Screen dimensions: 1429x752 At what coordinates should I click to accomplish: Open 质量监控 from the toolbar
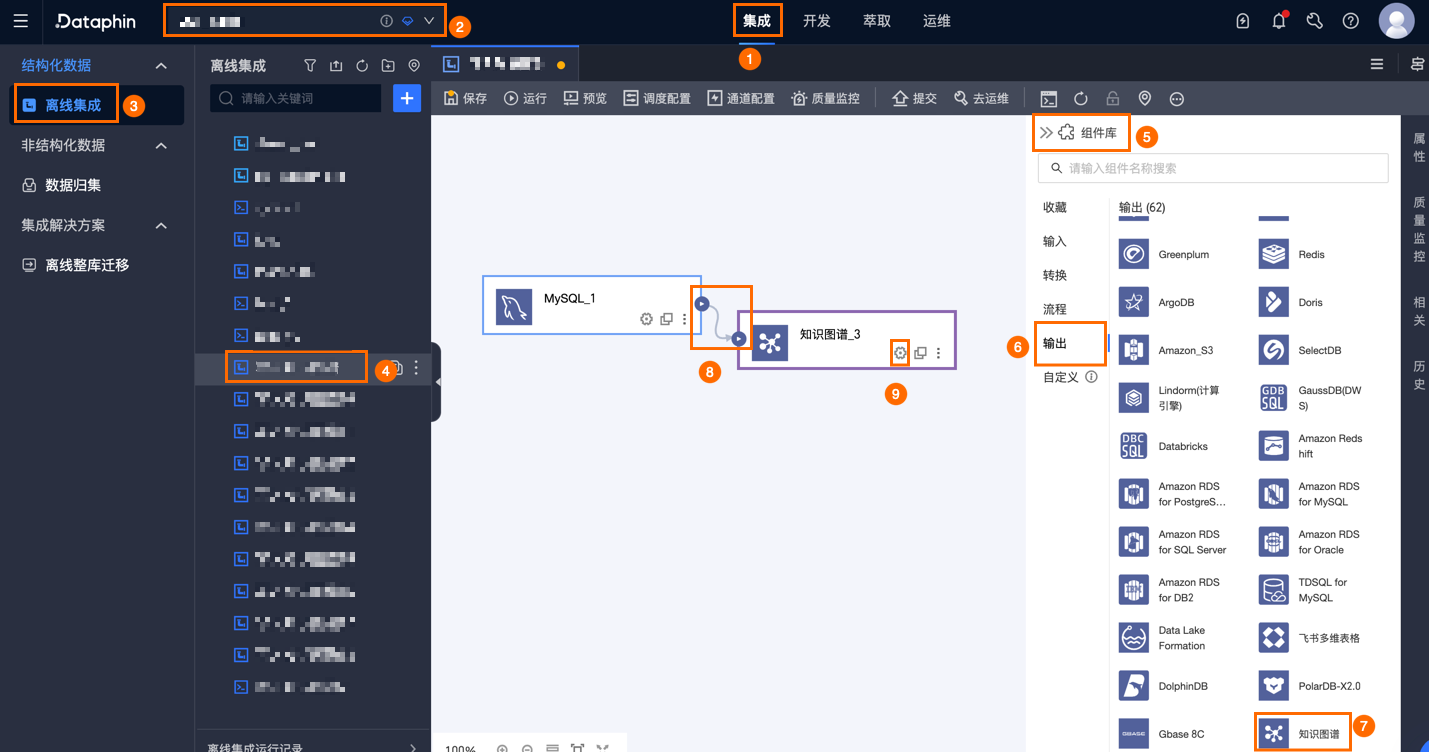tap(825, 98)
